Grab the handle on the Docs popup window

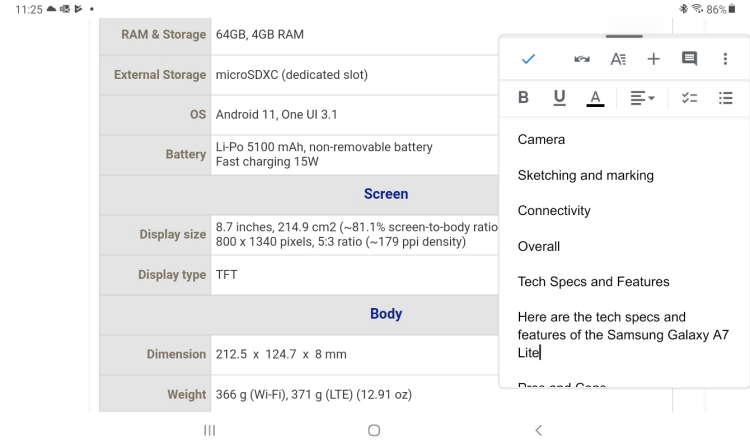[624, 36]
